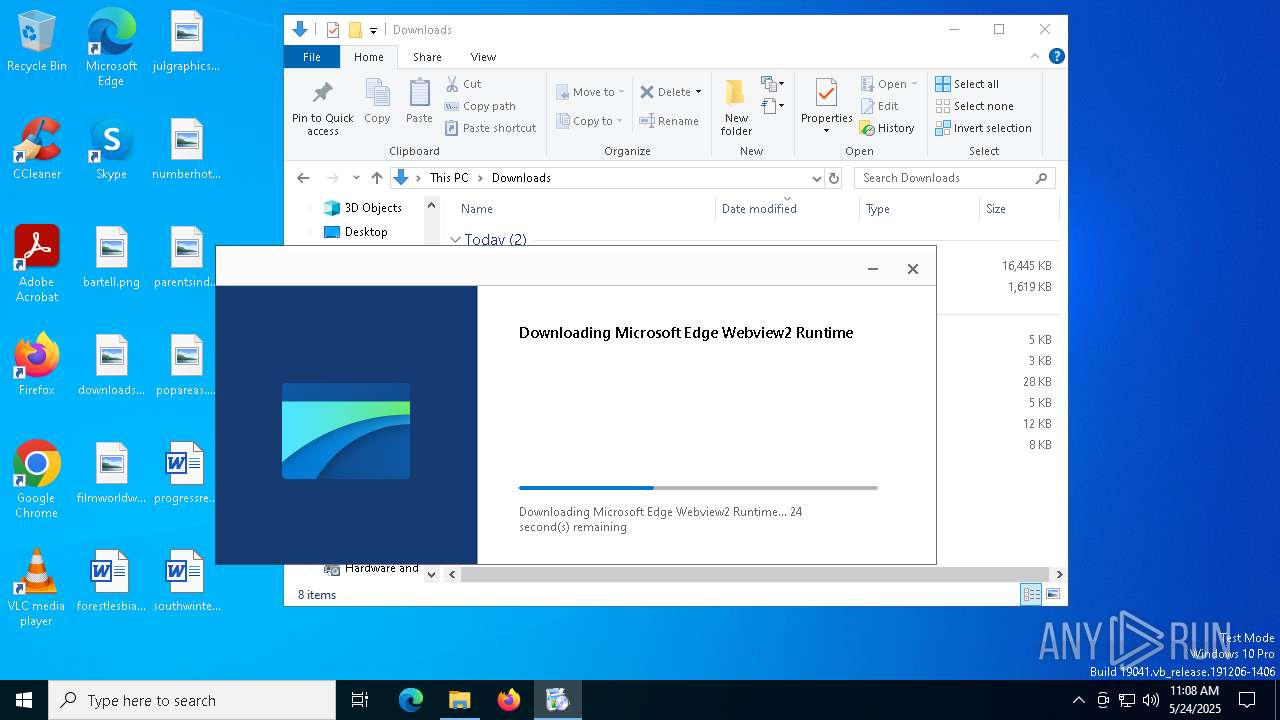Open Google Chrome desktop shortcut
1280x720 pixels.
(37, 480)
